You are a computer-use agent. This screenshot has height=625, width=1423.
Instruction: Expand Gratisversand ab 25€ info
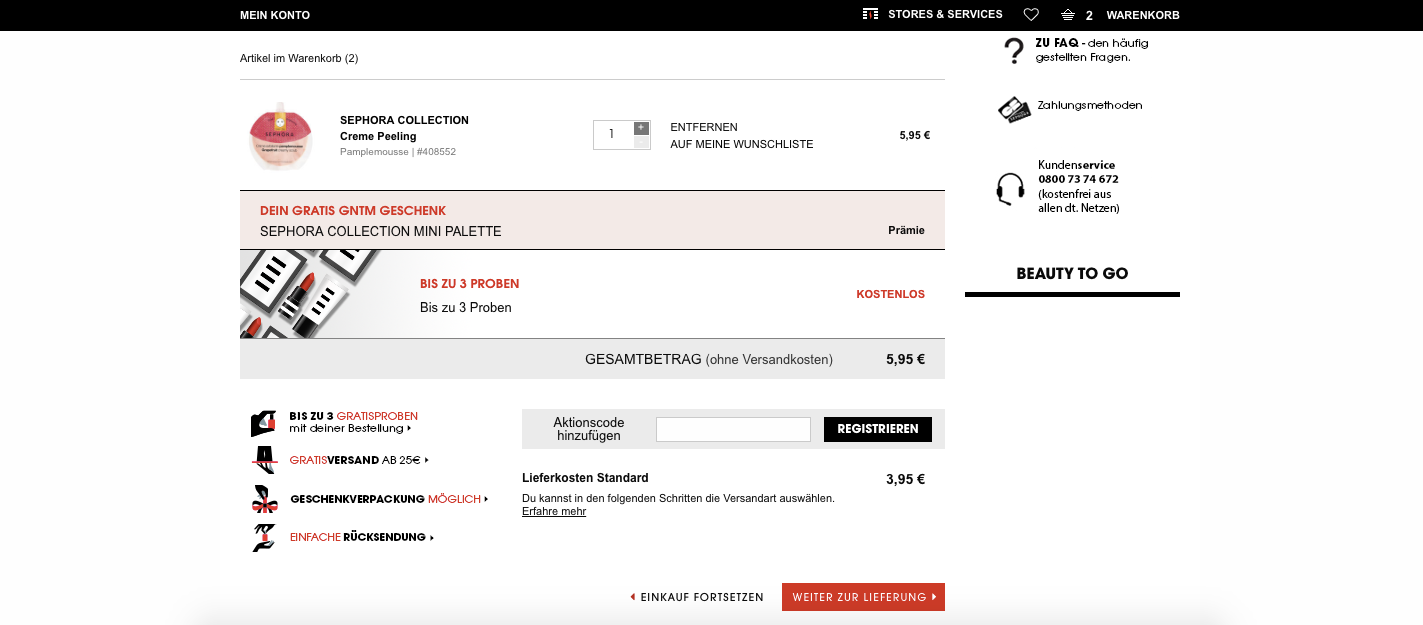tap(359, 460)
